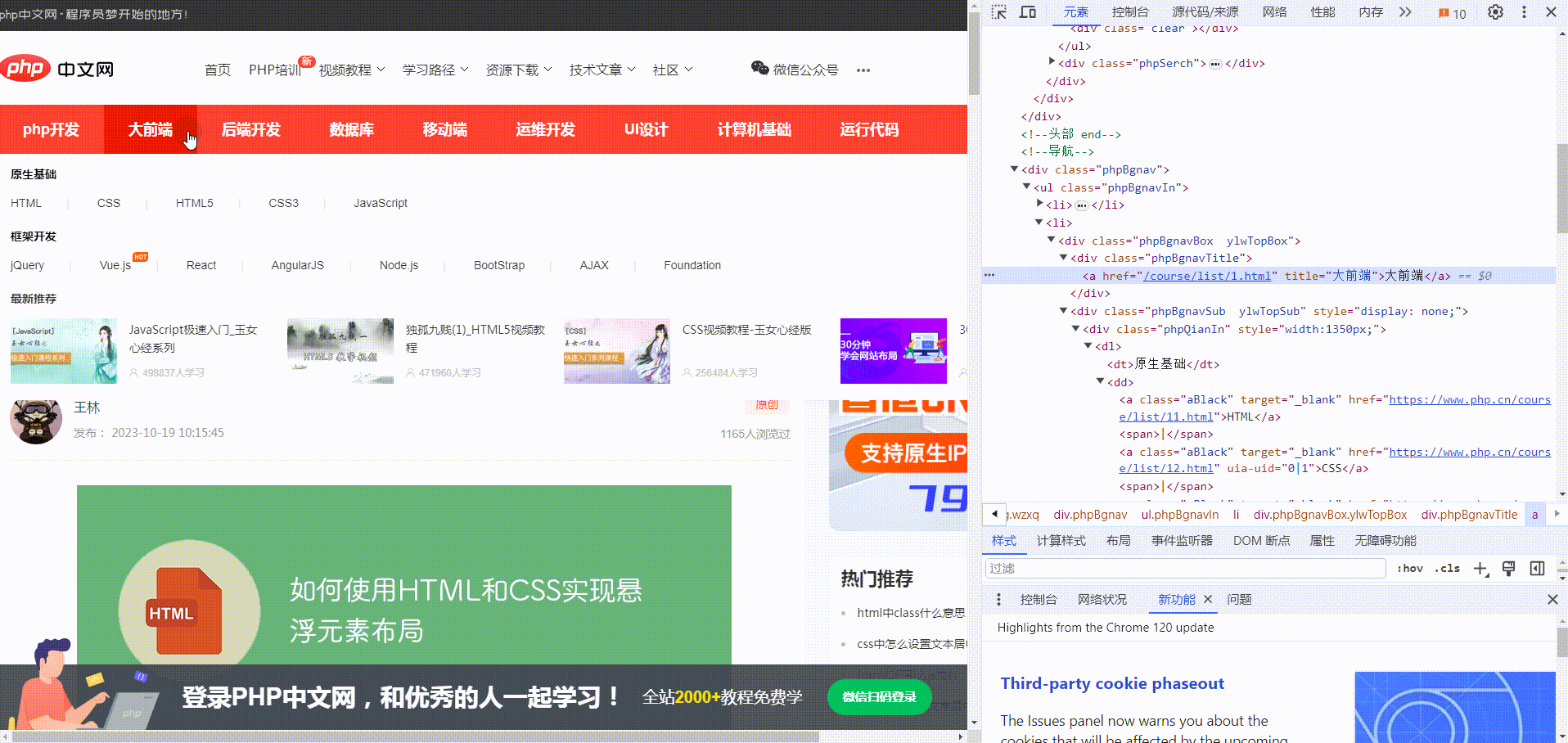Collapse the phpBgnavTitle div node
The image size is (1568, 743).
(1064, 258)
